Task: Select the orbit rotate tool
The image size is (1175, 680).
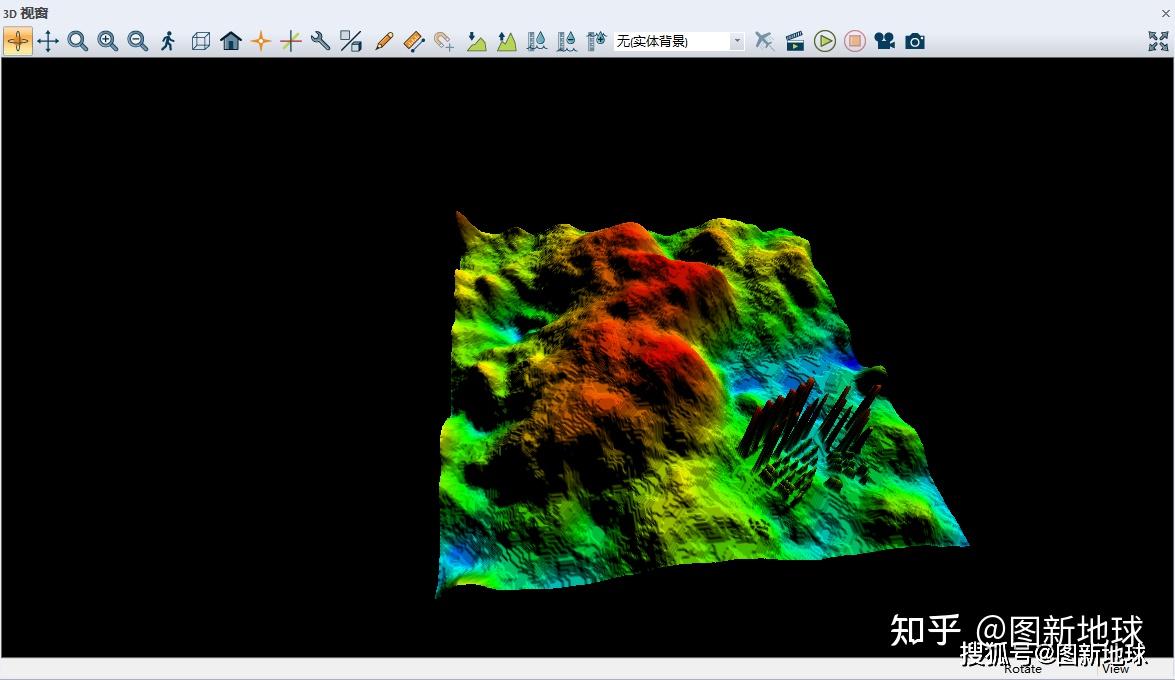Action: tap(18, 41)
